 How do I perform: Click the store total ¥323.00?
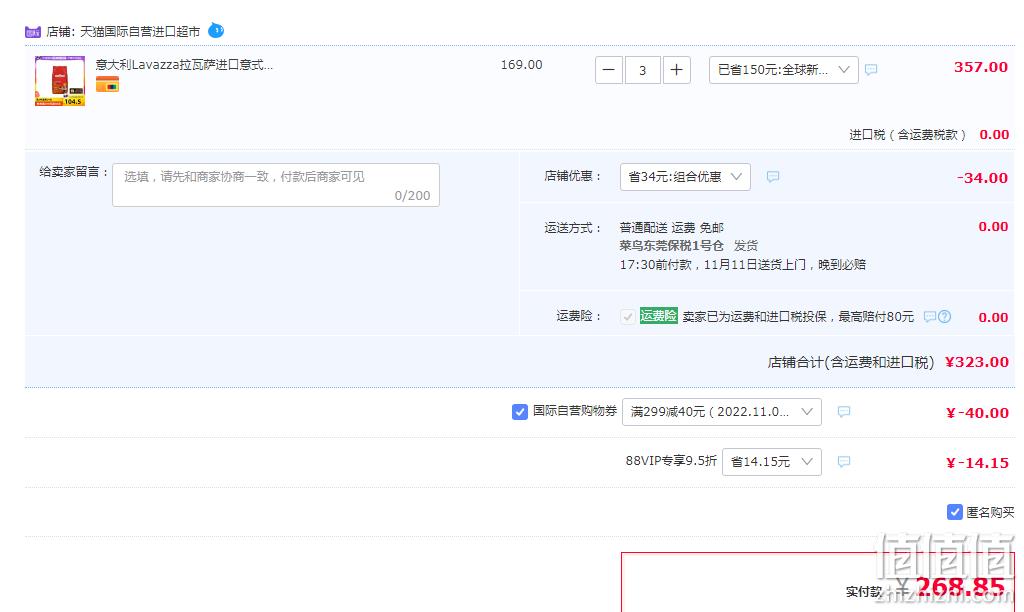tap(977, 362)
